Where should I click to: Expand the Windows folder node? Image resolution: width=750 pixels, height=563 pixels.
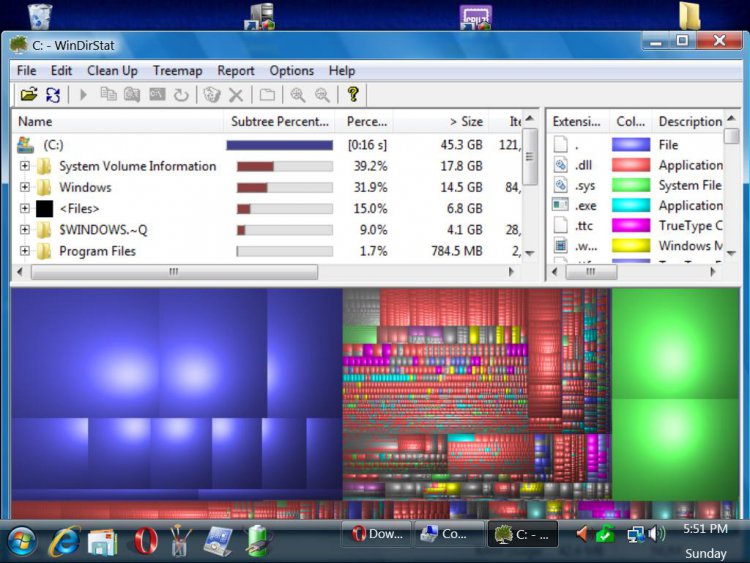click(24, 187)
